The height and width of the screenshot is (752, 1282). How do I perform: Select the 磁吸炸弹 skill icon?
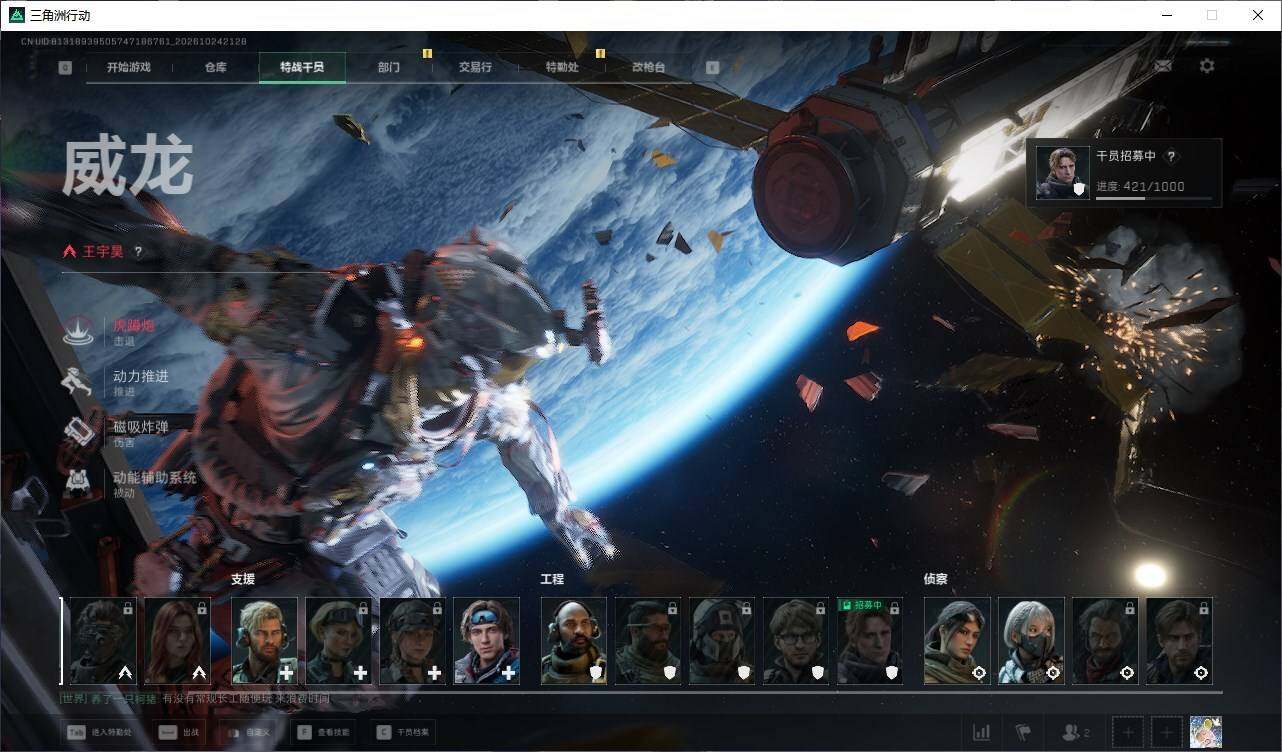(x=78, y=432)
